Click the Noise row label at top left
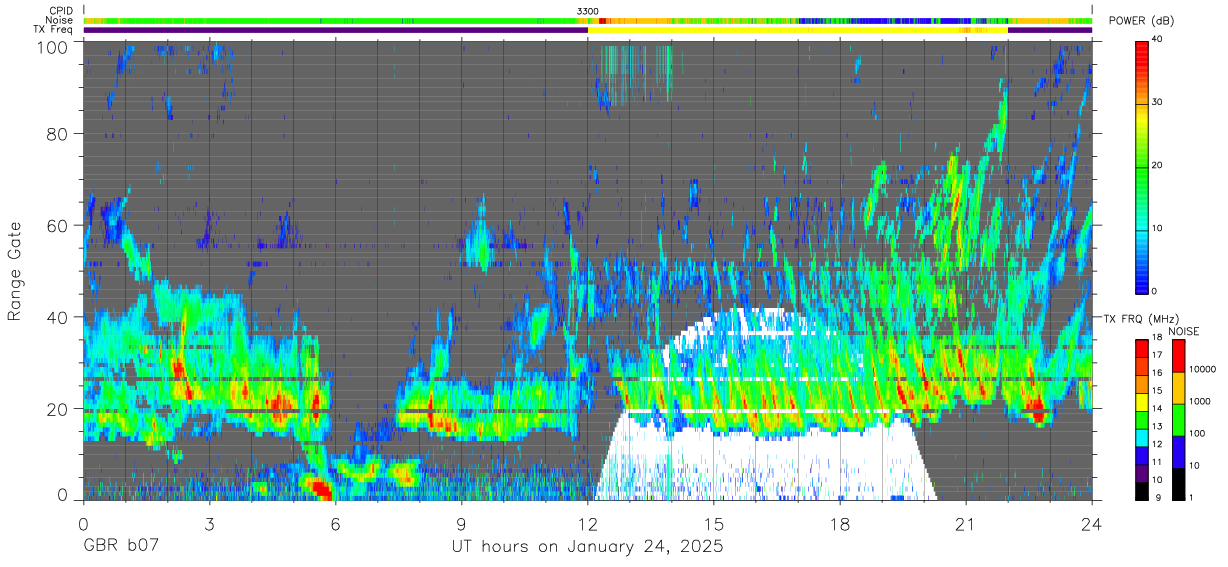 point(60,20)
